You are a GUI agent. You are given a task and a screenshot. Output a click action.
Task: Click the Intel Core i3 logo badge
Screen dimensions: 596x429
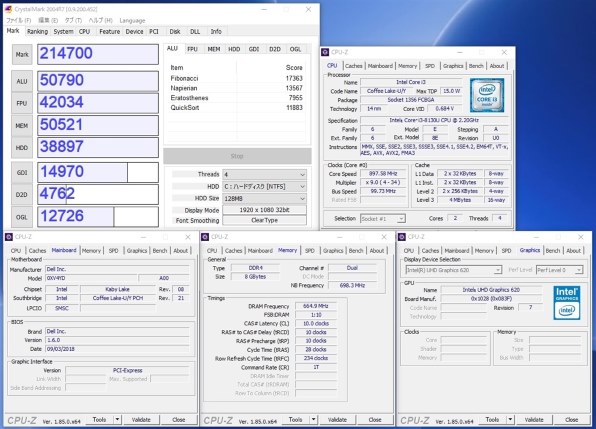(487, 95)
